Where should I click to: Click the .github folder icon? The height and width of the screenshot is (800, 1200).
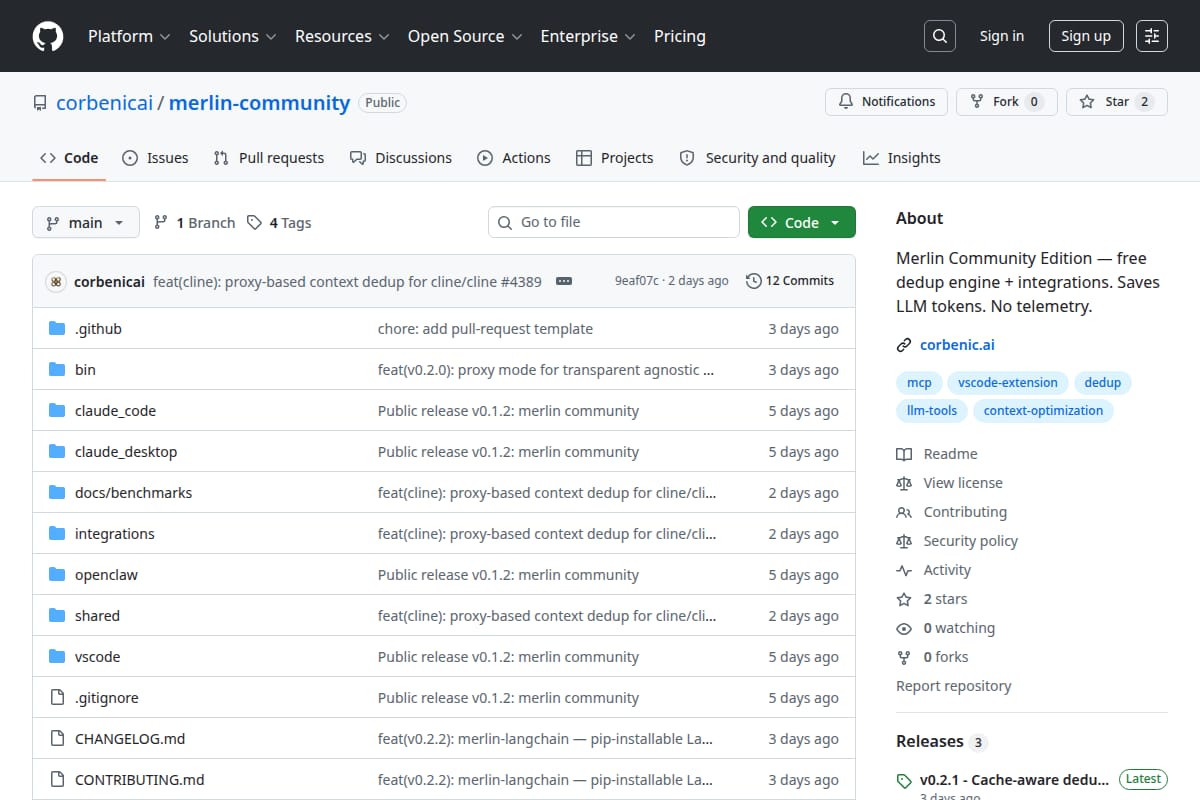click(x=57, y=329)
